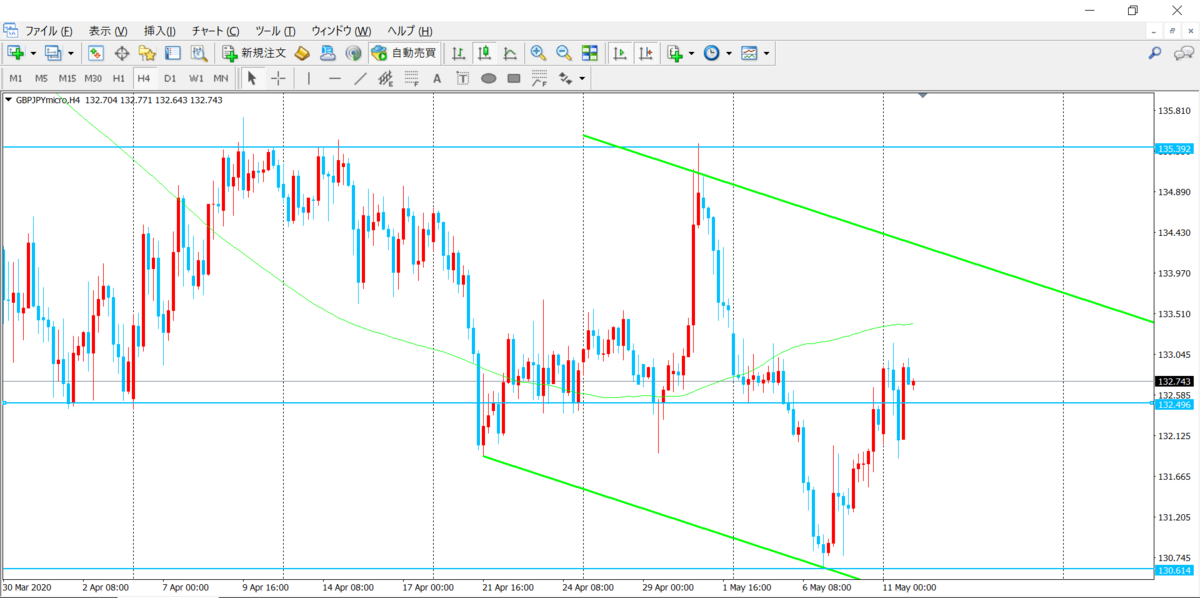Zoom out on the chart
The height and width of the screenshot is (598, 1200).
point(564,53)
